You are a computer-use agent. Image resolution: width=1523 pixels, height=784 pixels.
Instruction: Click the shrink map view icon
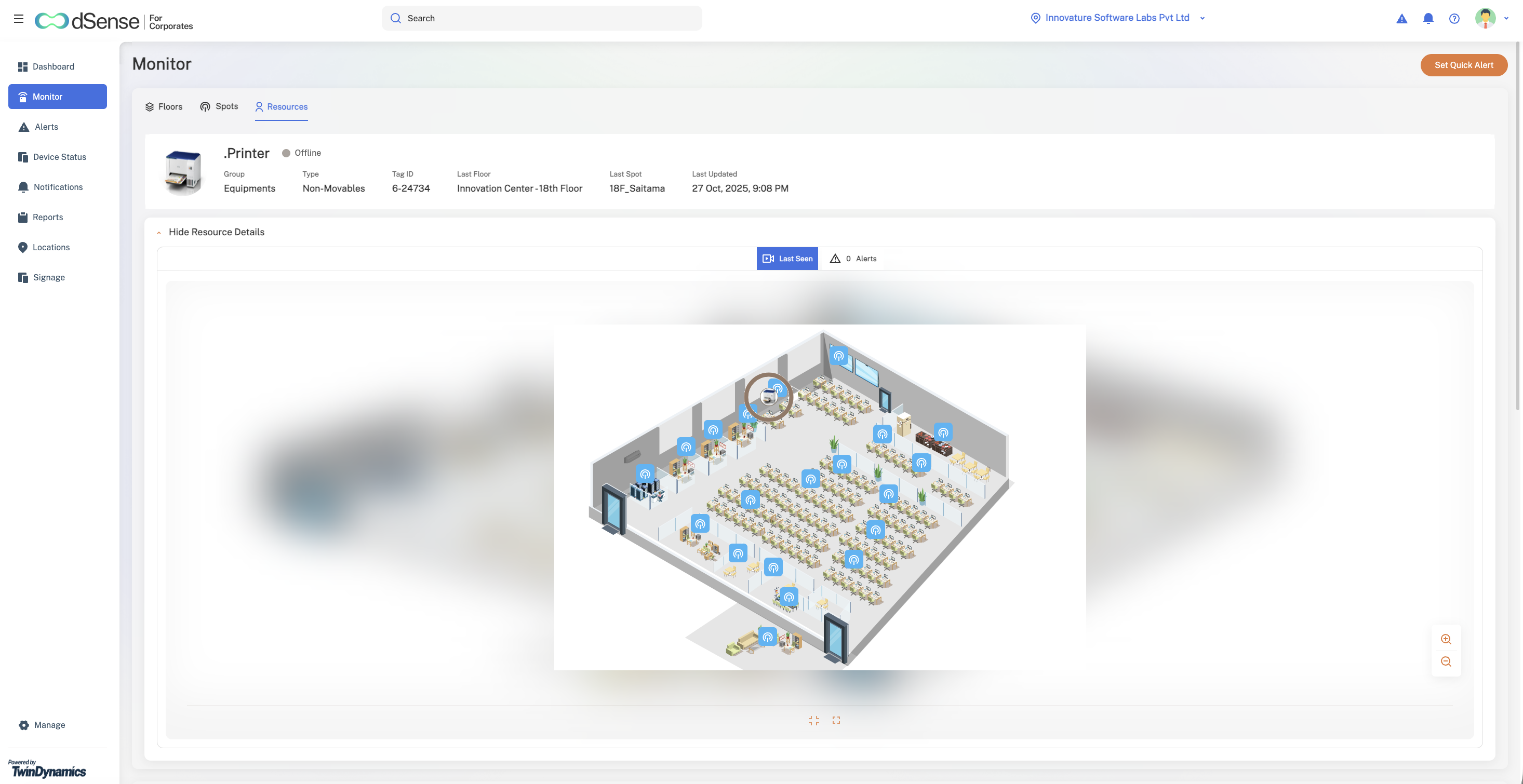tap(813, 720)
